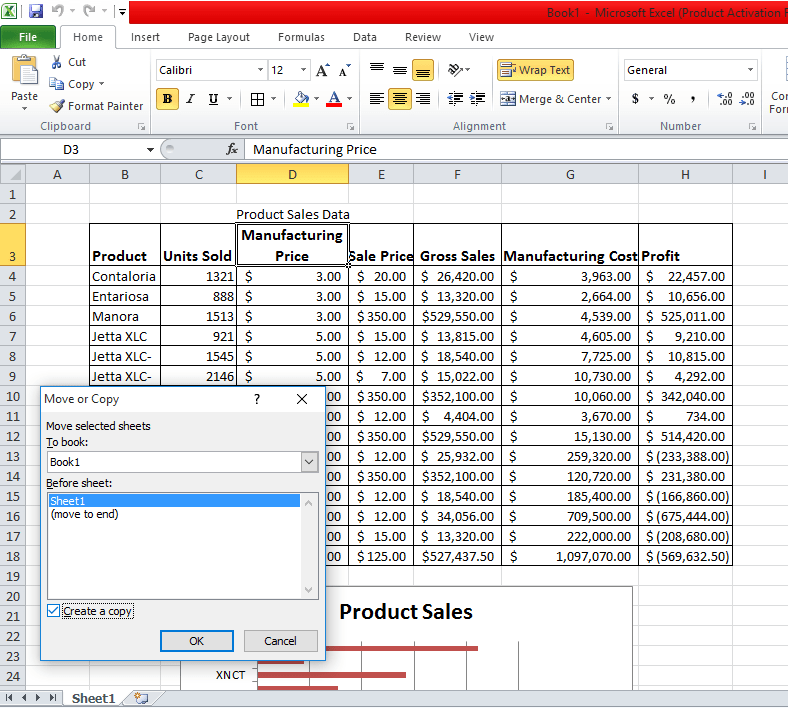Screen dimensions: 788x708
Task: Click the Undo arrow icon
Action: point(57,11)
